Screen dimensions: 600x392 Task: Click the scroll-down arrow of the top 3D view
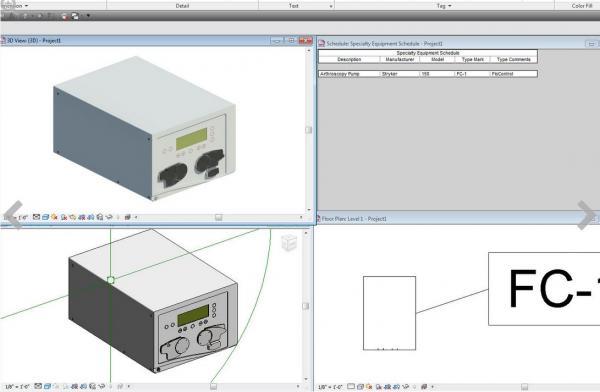click(x=309, y=210)
